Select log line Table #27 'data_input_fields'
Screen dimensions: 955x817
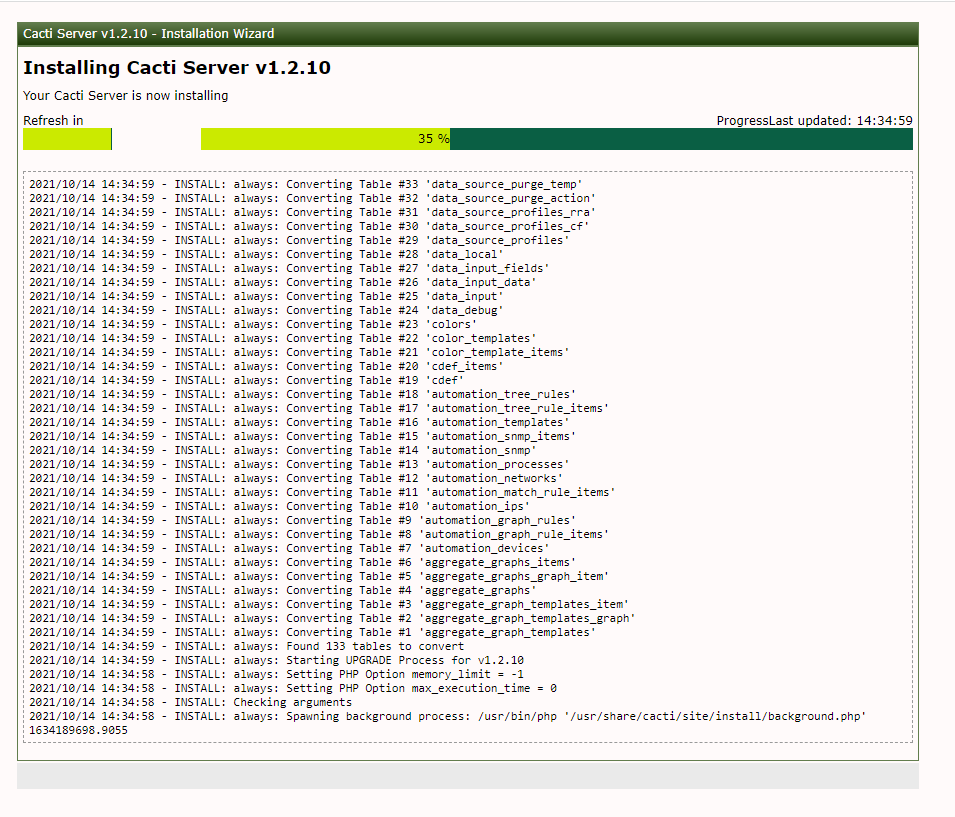click(x=289, y=268)
